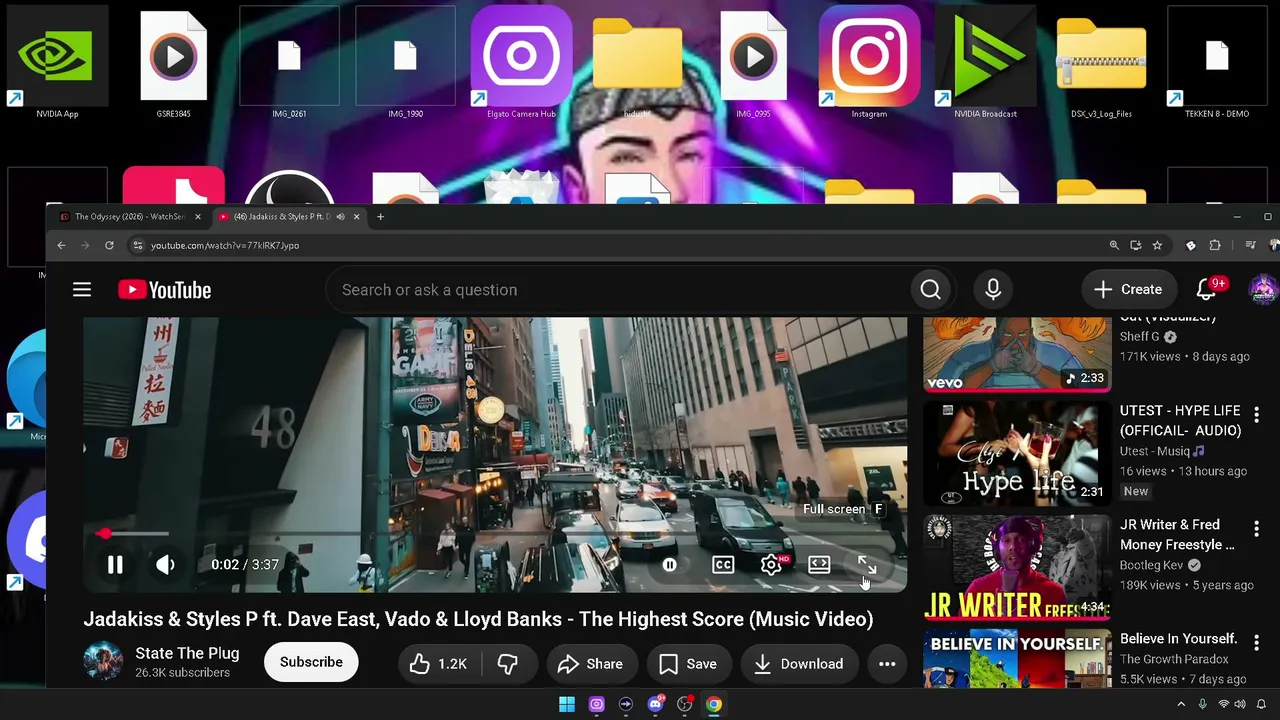The width and height of the screenshot is (1280, 720).
Task: Toggle autoplay switch in the video player
Action: pos(670,565)
